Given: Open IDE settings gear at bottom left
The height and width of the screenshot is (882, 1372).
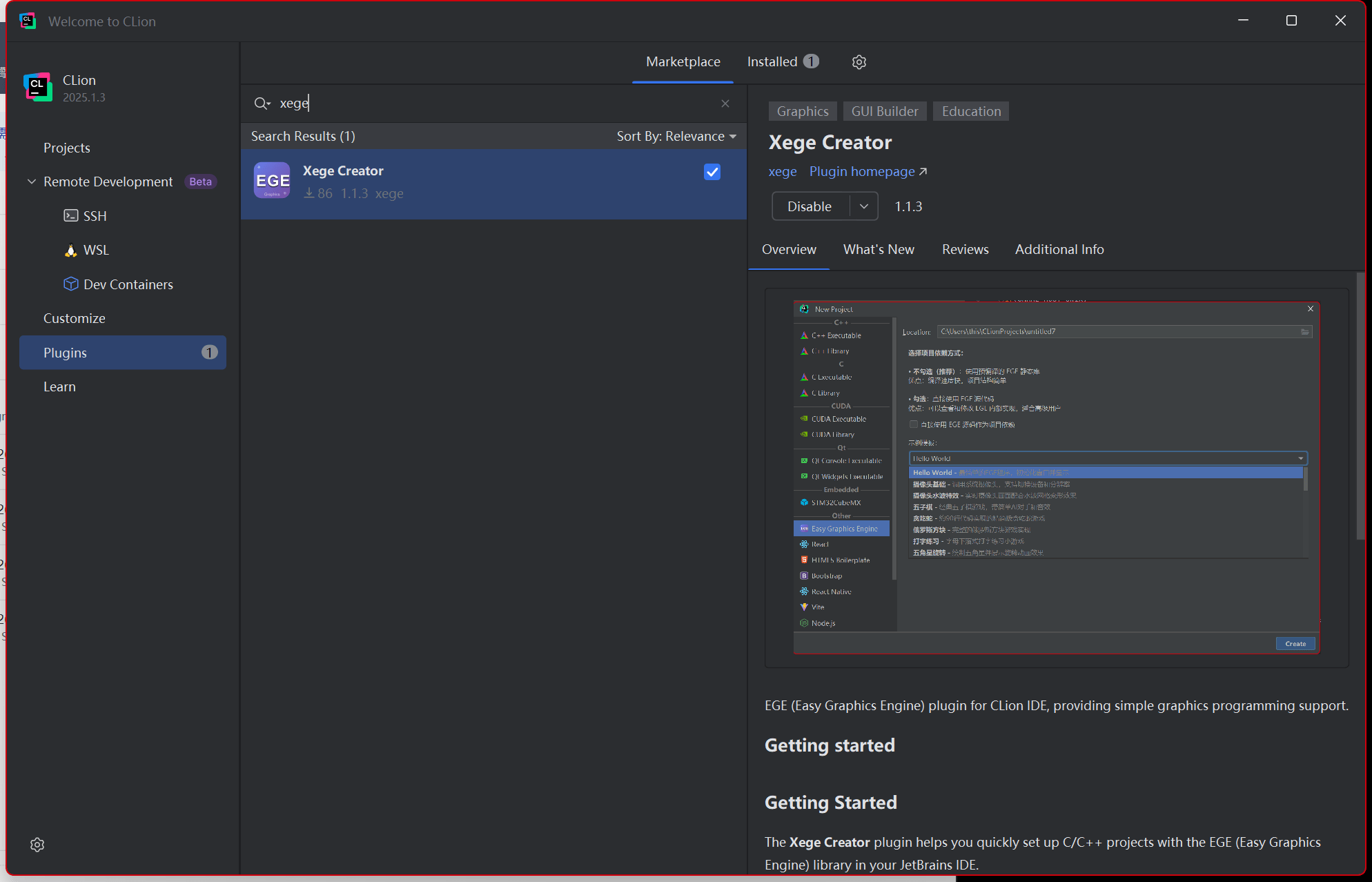Looking at the screenshot, I should (37, 845).
